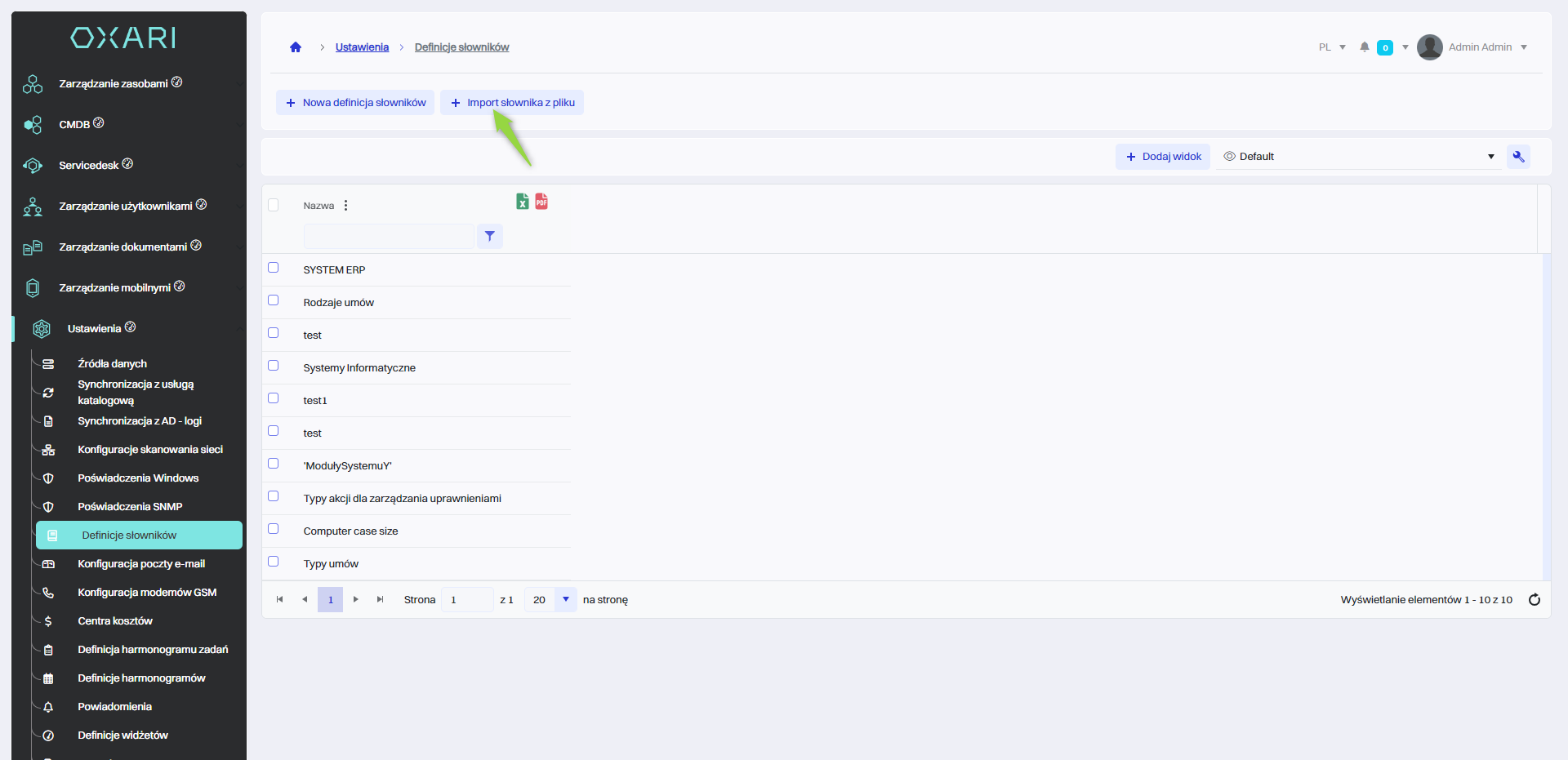Check the Typy umów row checkbox
The width and height of the screenshot is (1568, 760).
274,562
